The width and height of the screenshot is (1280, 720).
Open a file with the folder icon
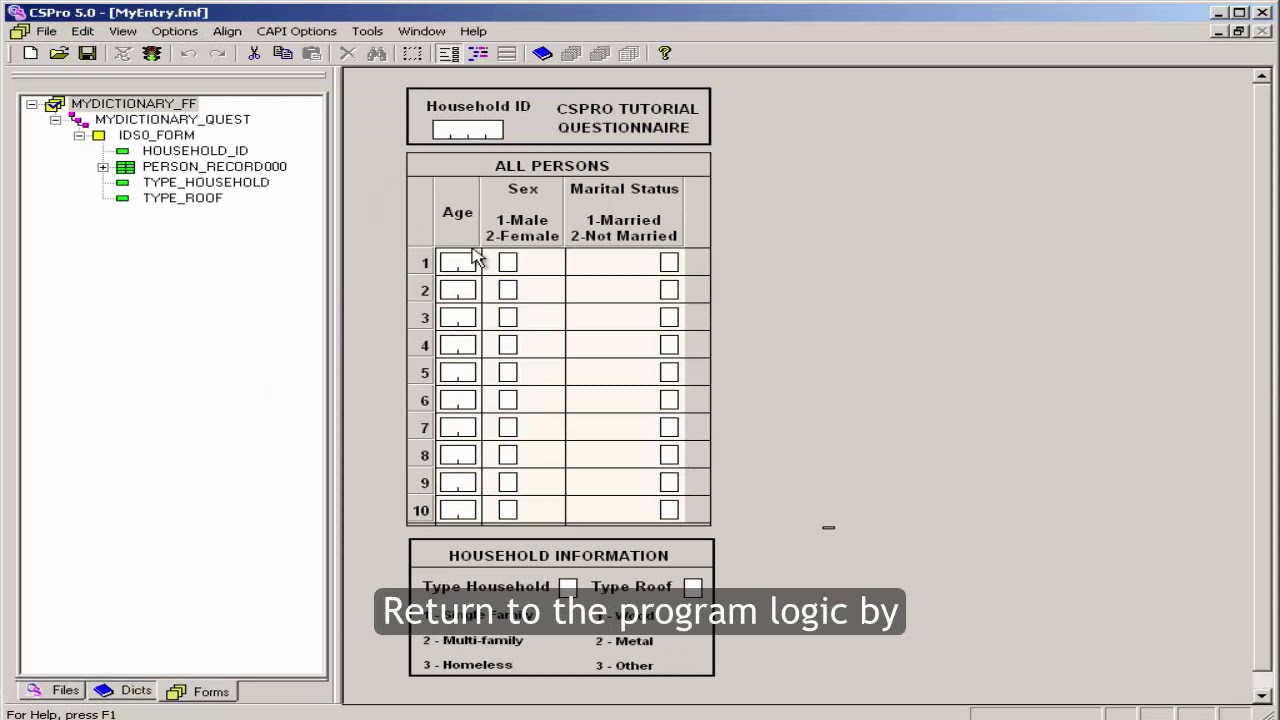tap(59, 54)
